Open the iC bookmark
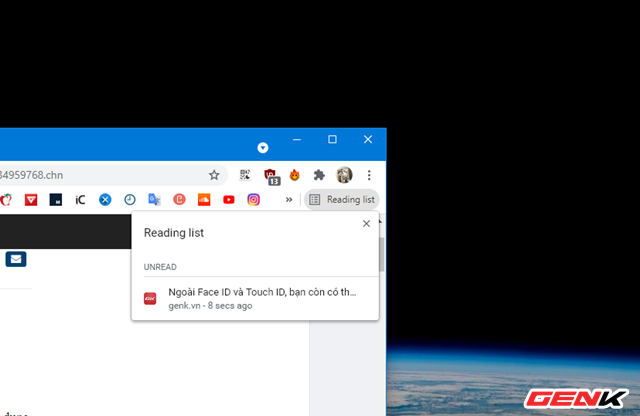The image size is (640, 416). tap(80, 200)
